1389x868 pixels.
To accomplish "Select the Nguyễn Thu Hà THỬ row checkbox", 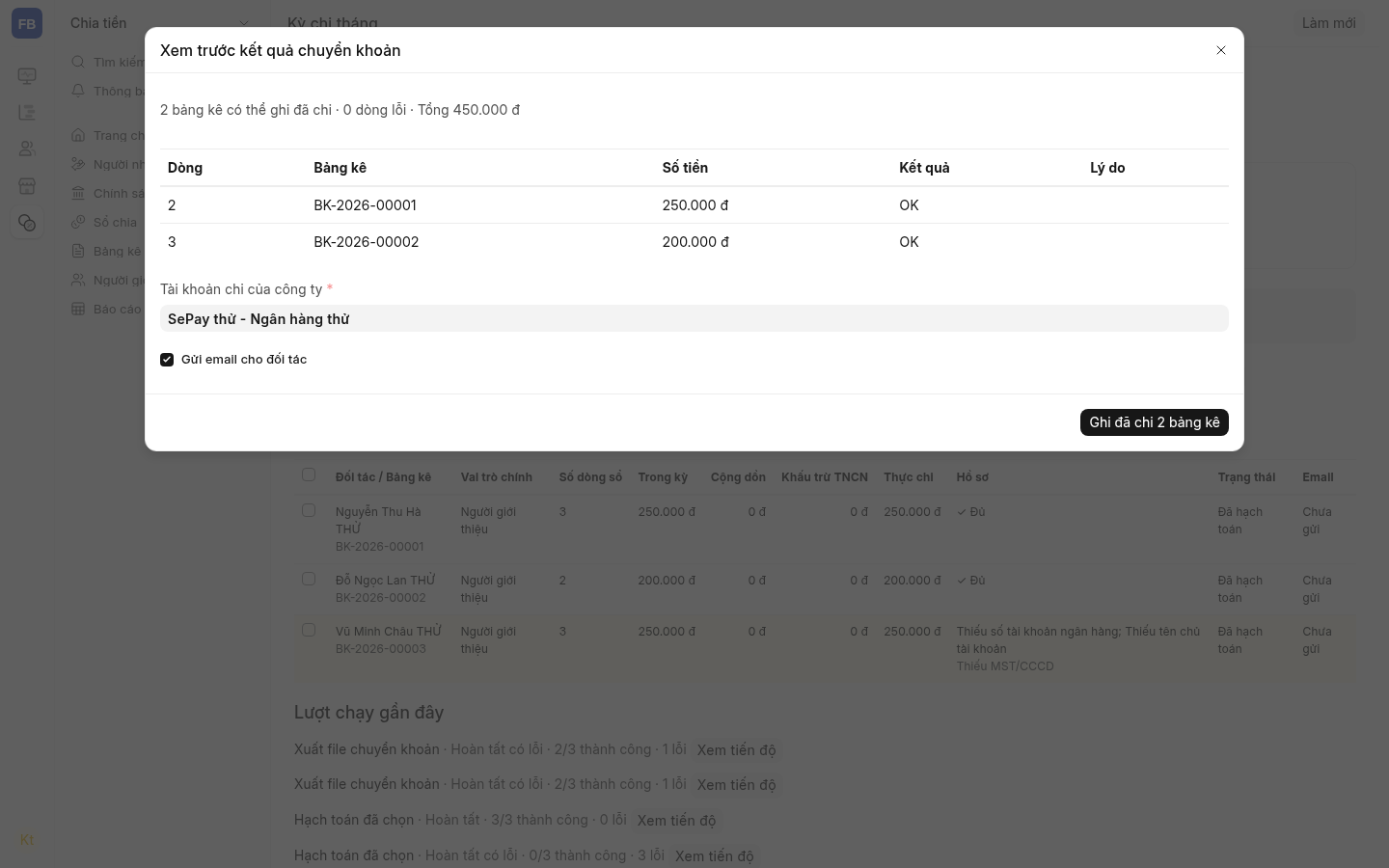I will pyautogui.click(x=309, y=510).
